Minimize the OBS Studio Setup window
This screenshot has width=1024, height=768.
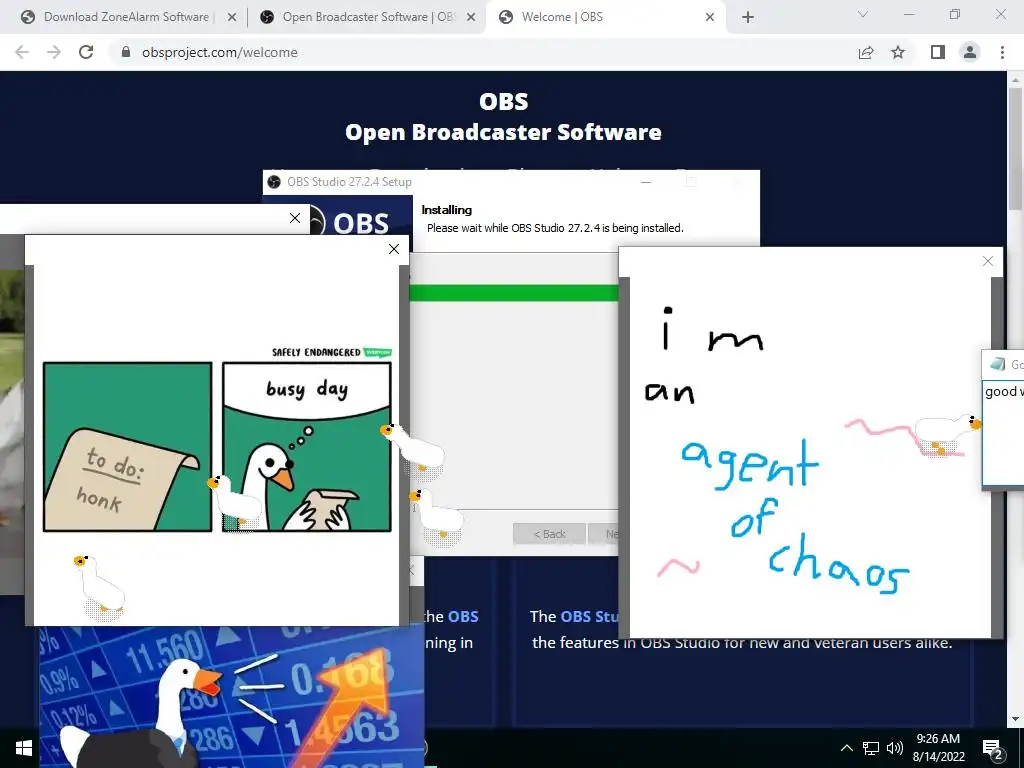(x=646, y=182)
